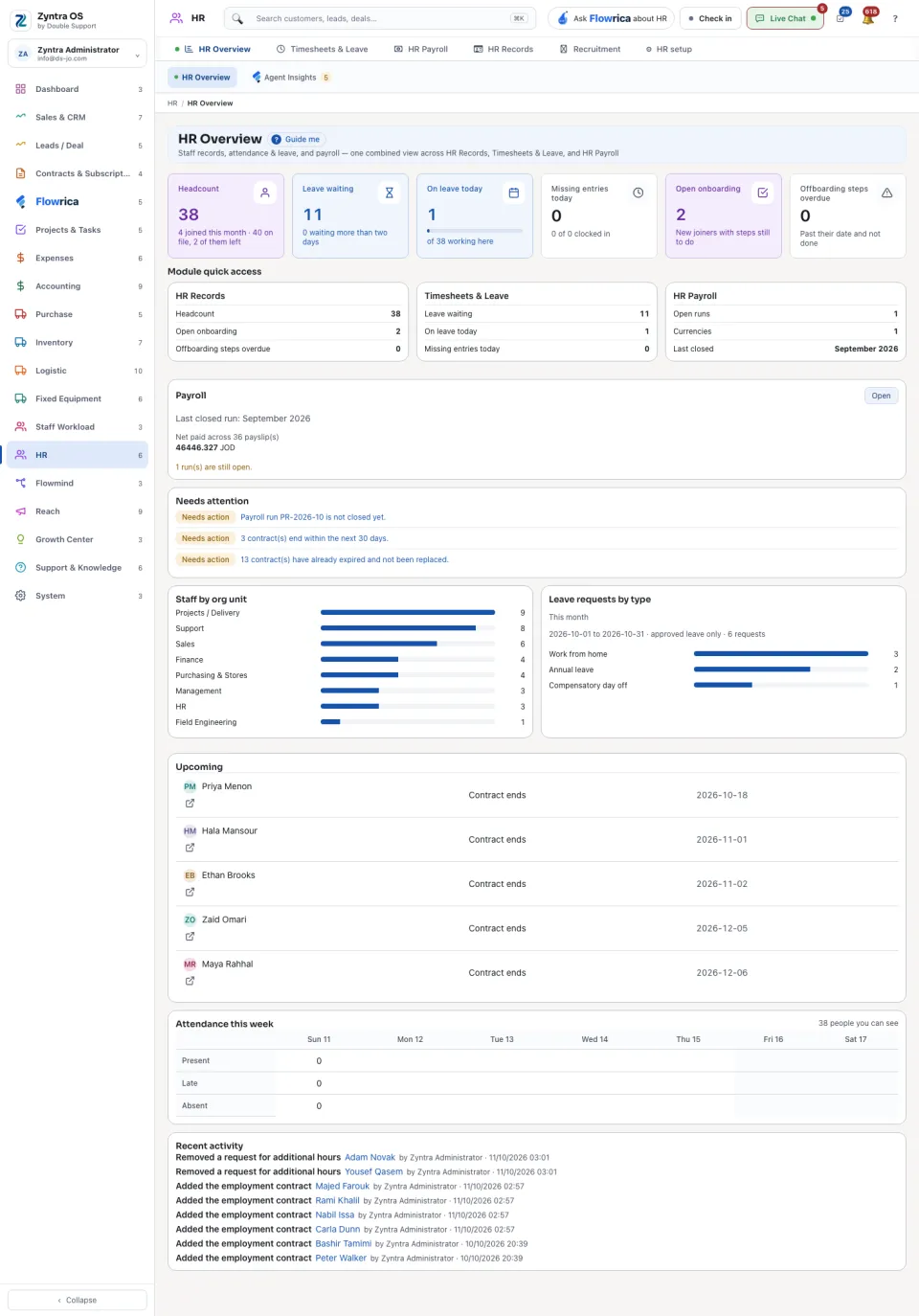Click the Majed Farouk link in recent activity

click(342, 1186)
